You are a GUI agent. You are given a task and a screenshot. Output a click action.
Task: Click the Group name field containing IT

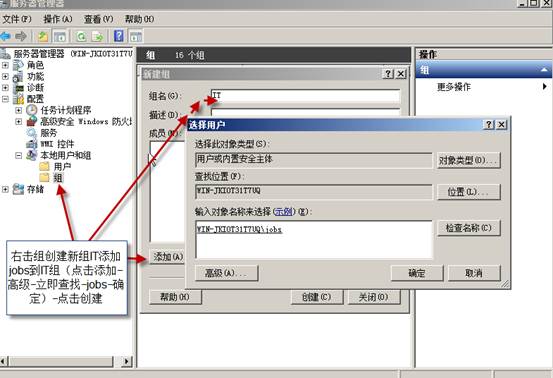(x=305, y=96)
